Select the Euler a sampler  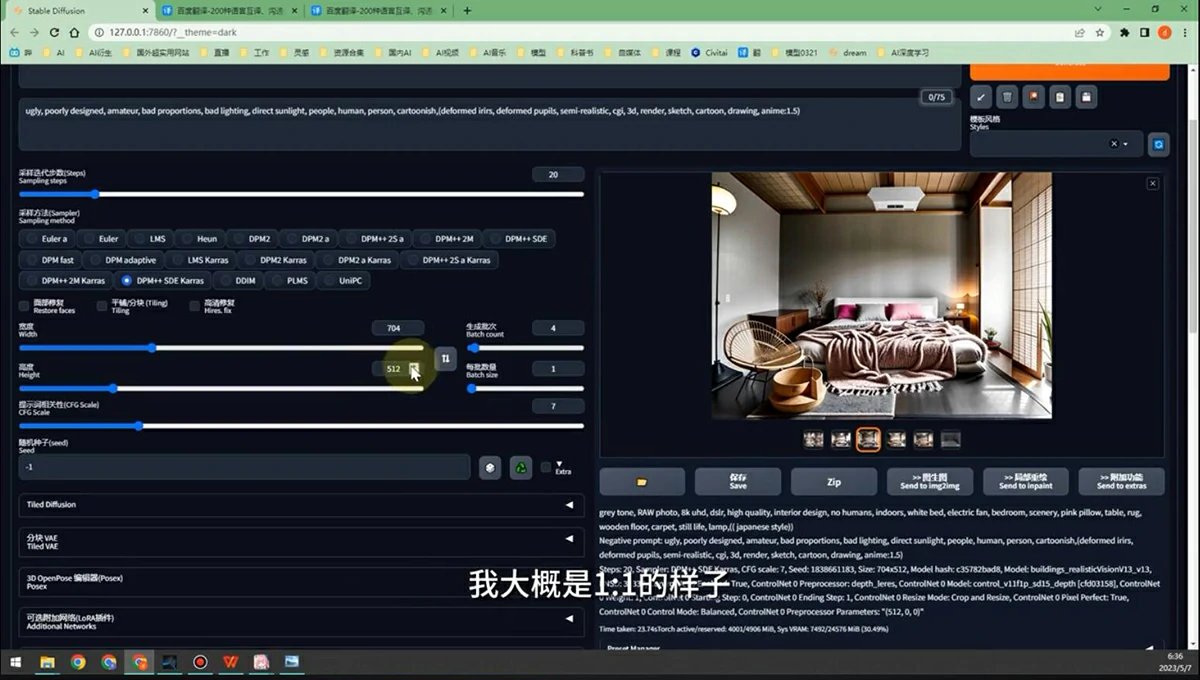click(47, 239)
